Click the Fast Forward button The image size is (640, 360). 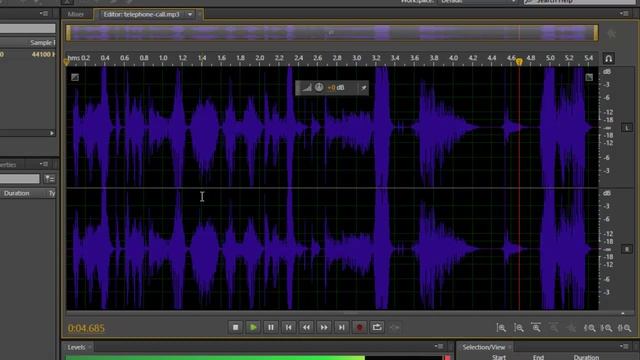coord(324,327)
